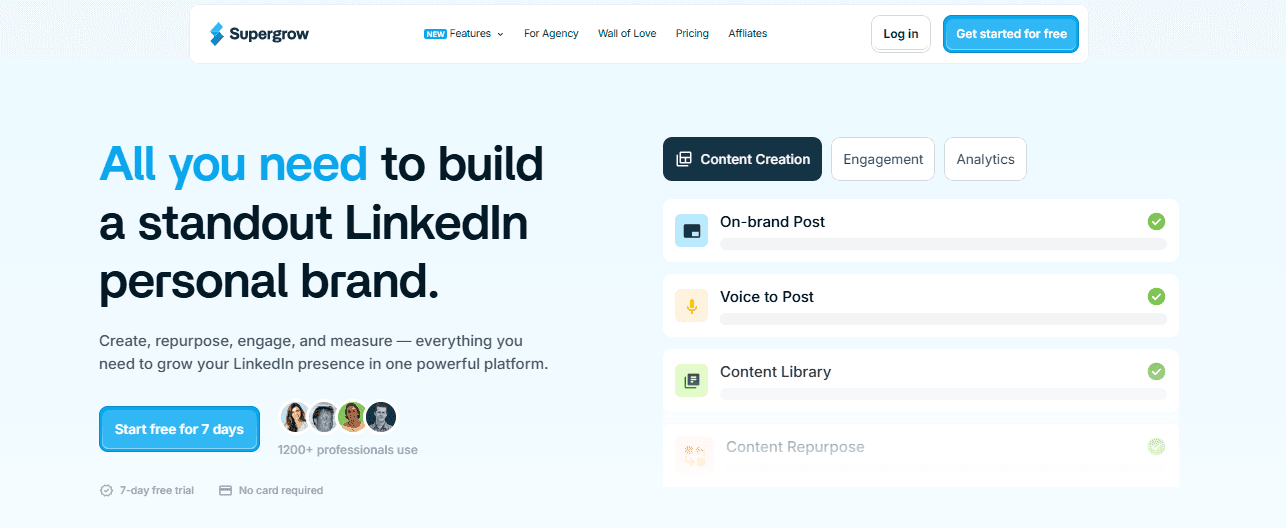
Task: Expand the Features dropdown menu
Action: 477,34
